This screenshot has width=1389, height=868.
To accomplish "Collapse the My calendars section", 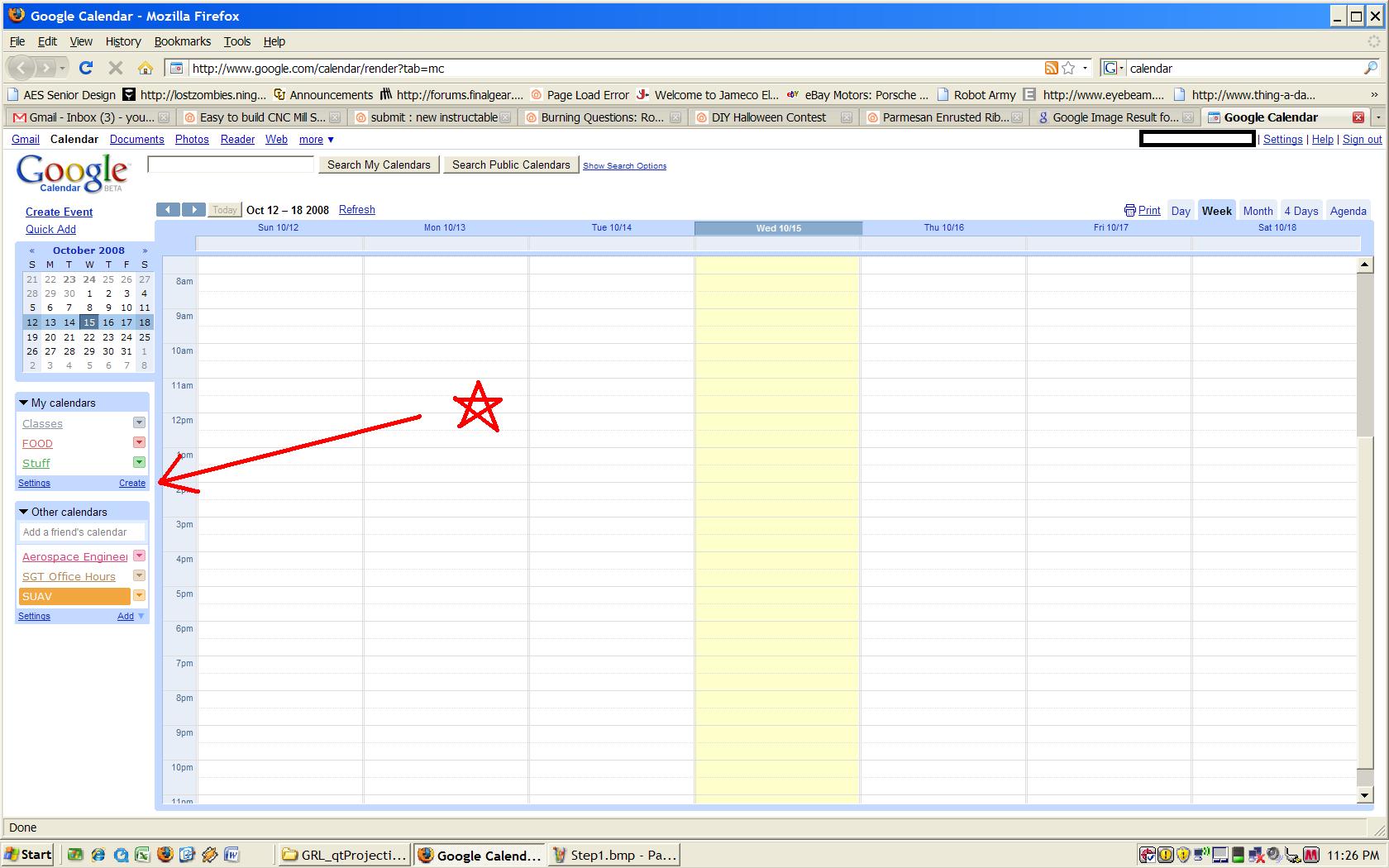I will (x=23, y=403).
